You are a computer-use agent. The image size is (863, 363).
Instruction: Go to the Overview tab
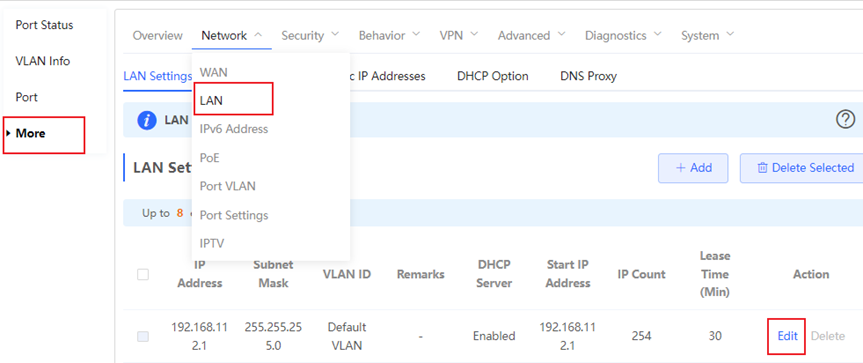tap(157, 36)
